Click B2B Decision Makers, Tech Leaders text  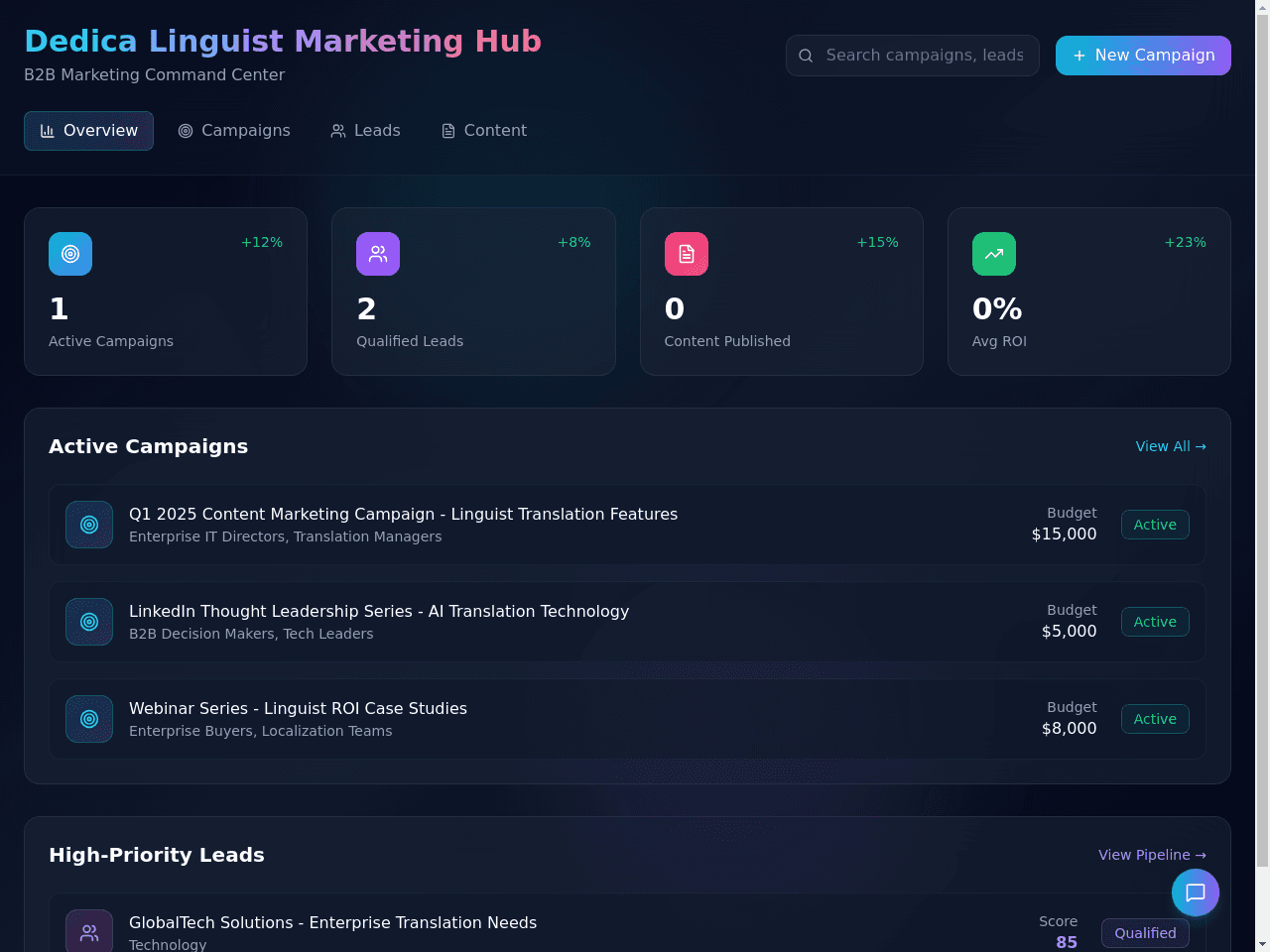point(251,634)
